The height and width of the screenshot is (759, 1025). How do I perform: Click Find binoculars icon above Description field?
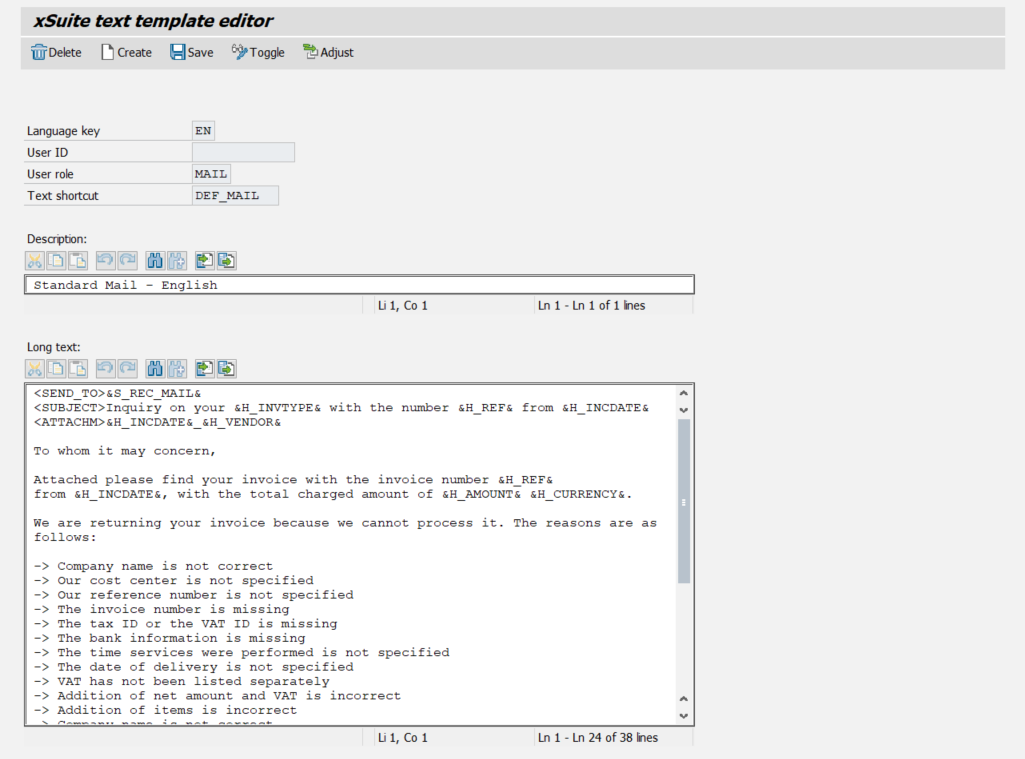[x=155, y=261]
